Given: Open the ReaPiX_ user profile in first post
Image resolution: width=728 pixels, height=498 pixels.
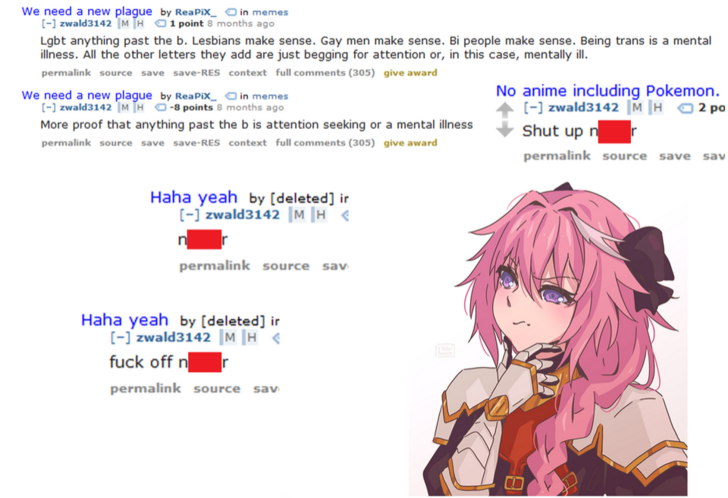Looking at the screenshot, I should tap(195, 12).
